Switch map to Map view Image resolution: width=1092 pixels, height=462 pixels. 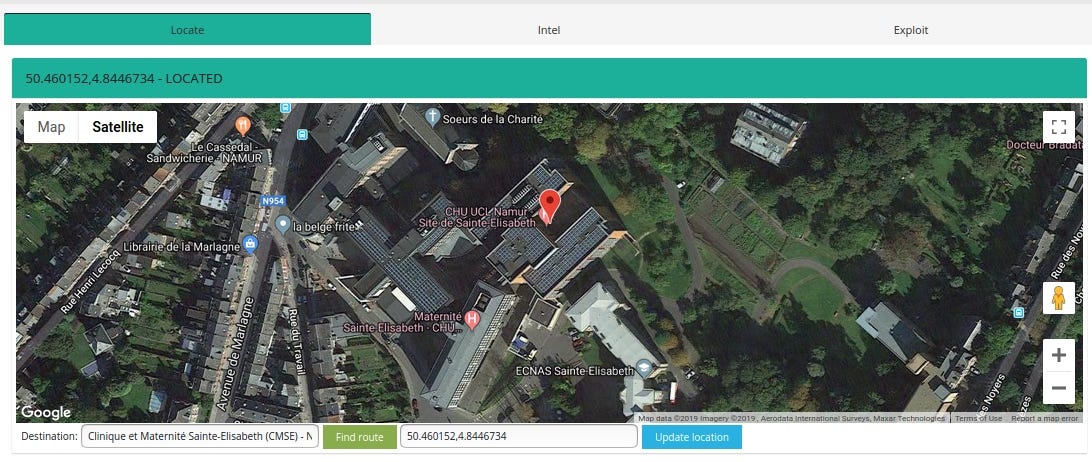[x=52, y=127]
